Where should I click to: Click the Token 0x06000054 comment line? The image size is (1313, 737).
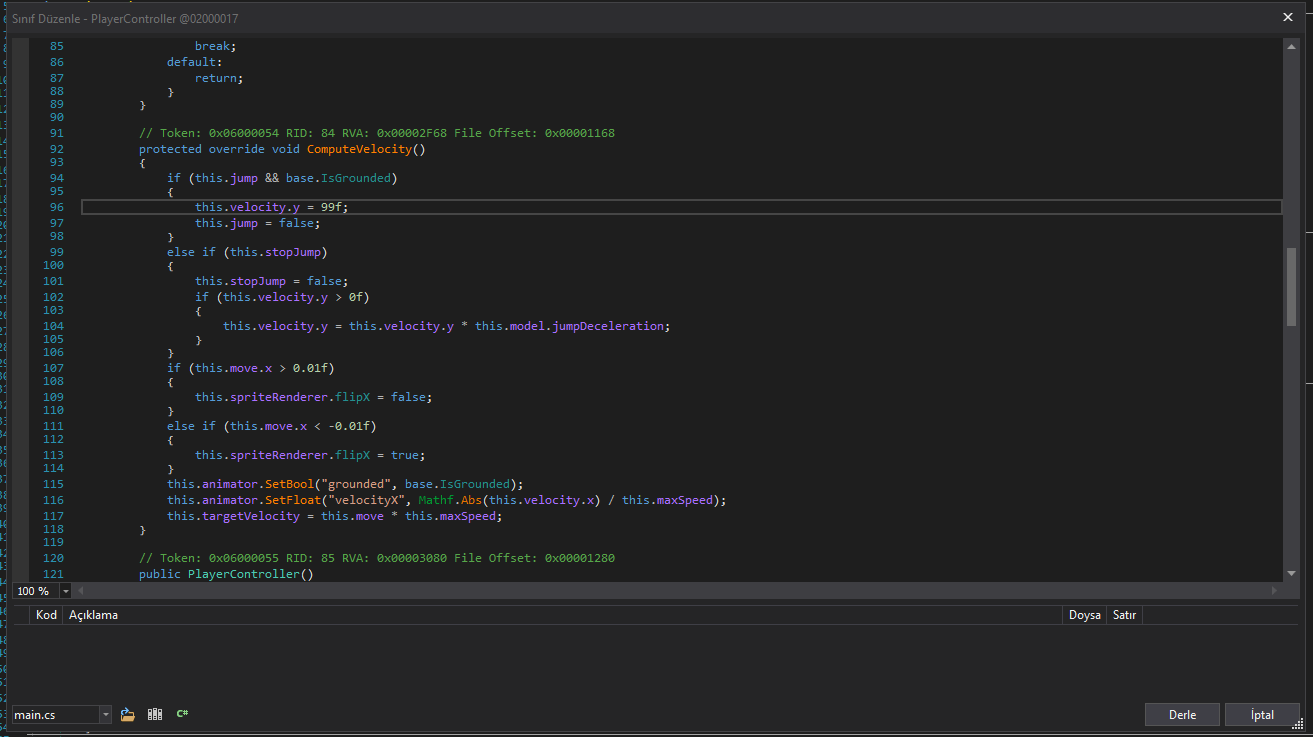(x=377, y=133)
